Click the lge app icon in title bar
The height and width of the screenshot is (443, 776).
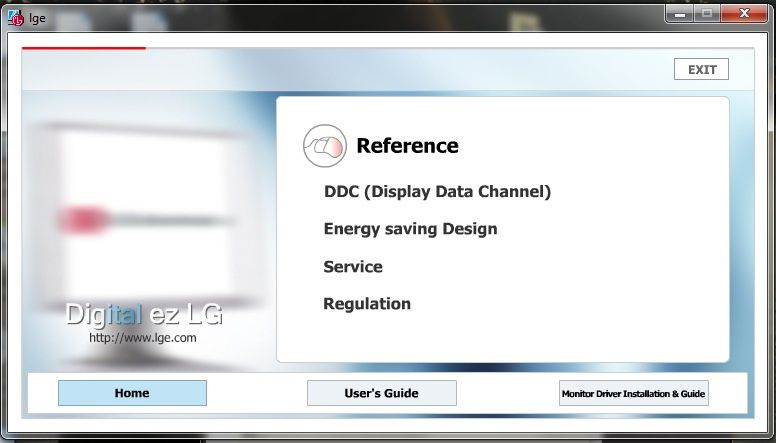(x=16, y=18)
